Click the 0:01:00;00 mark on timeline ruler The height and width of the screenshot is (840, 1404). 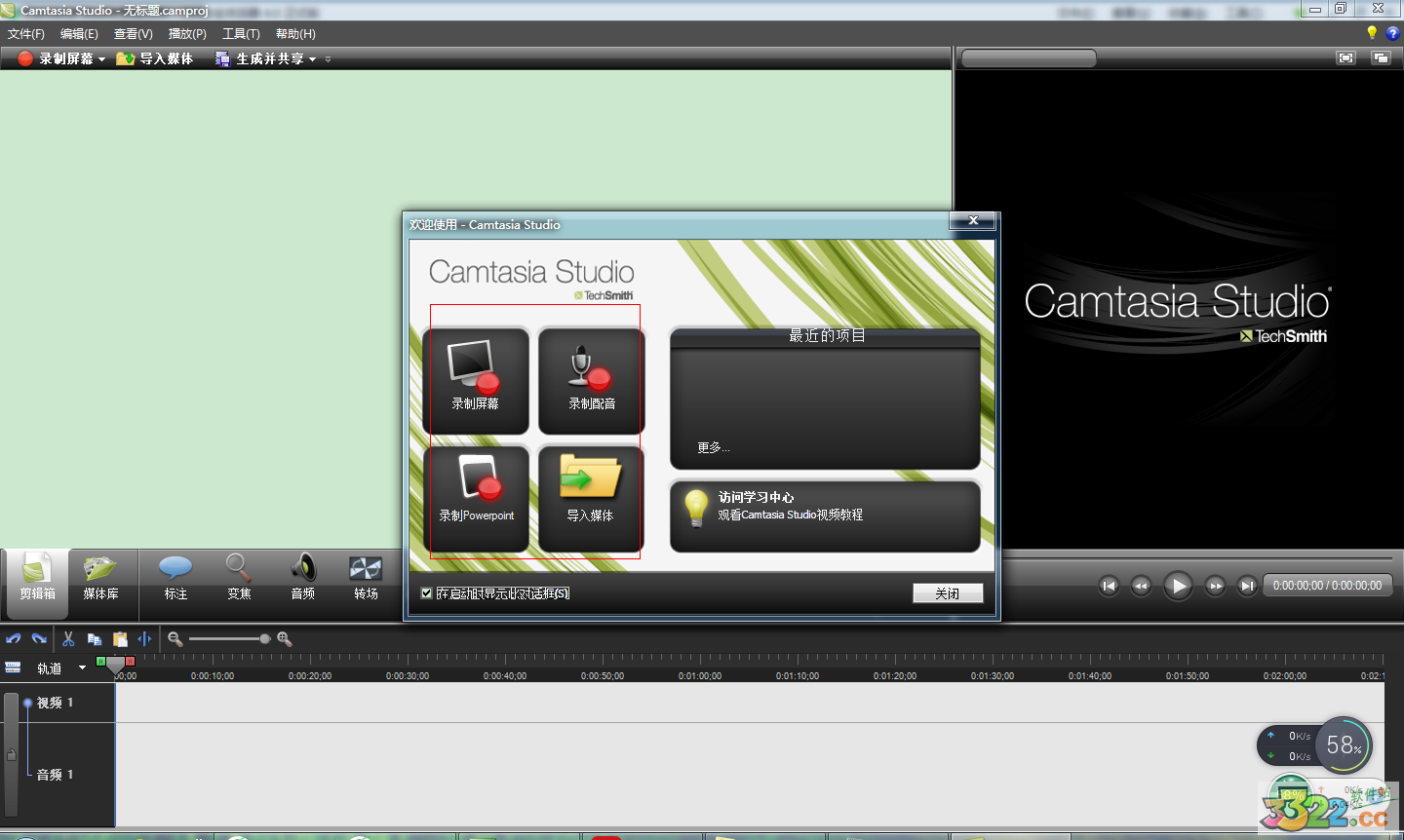coord(700,675)
